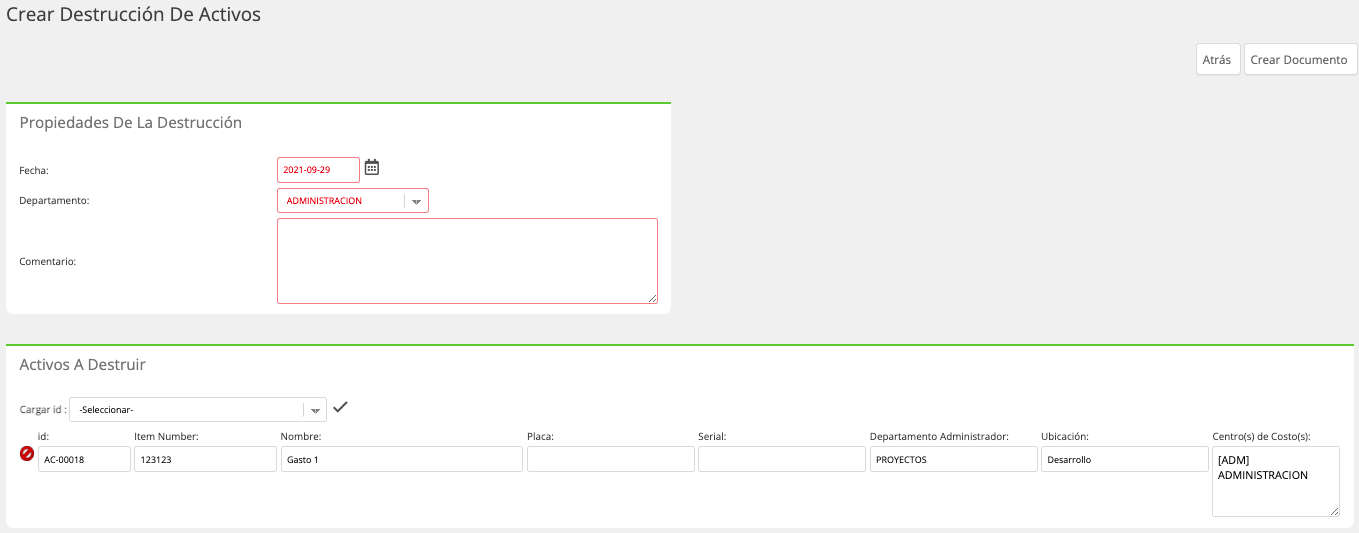1359x533 pixels.
Task: Click inside the Comentario text area
Action: pyautogui.click(x=467, y=261)
